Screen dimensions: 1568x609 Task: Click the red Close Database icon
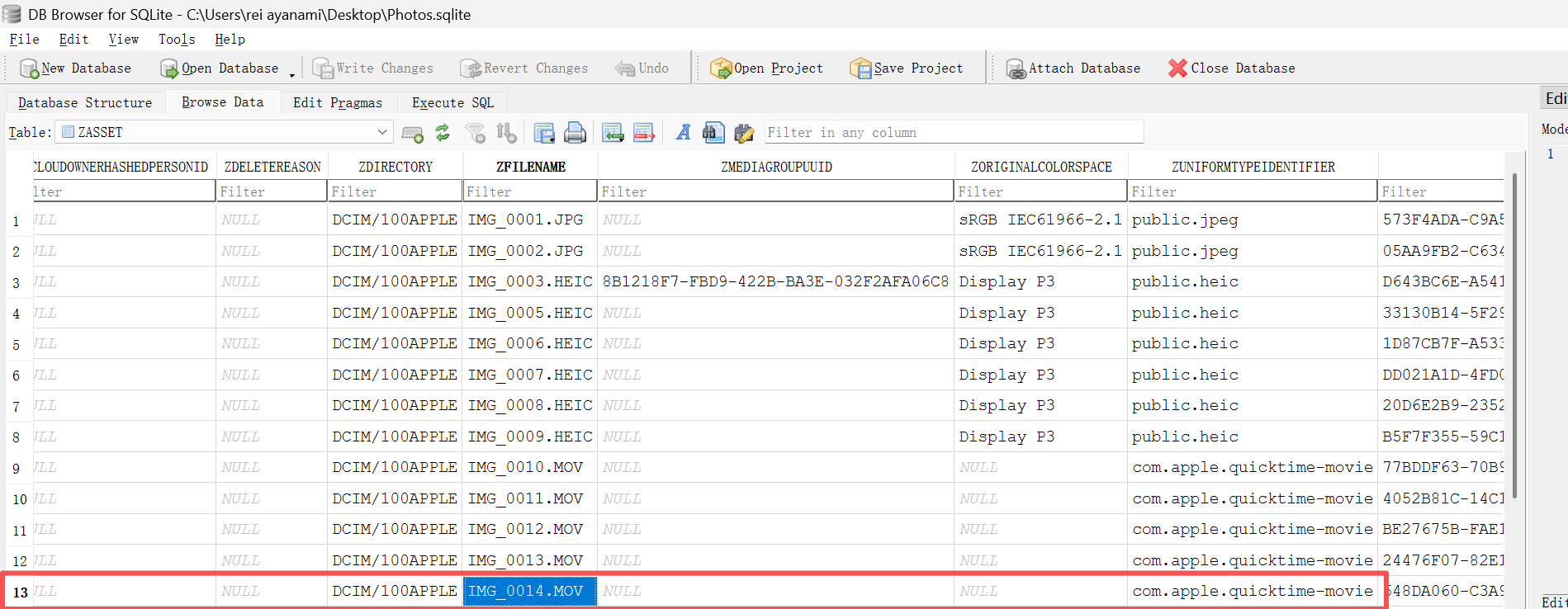click(1177, 68)
